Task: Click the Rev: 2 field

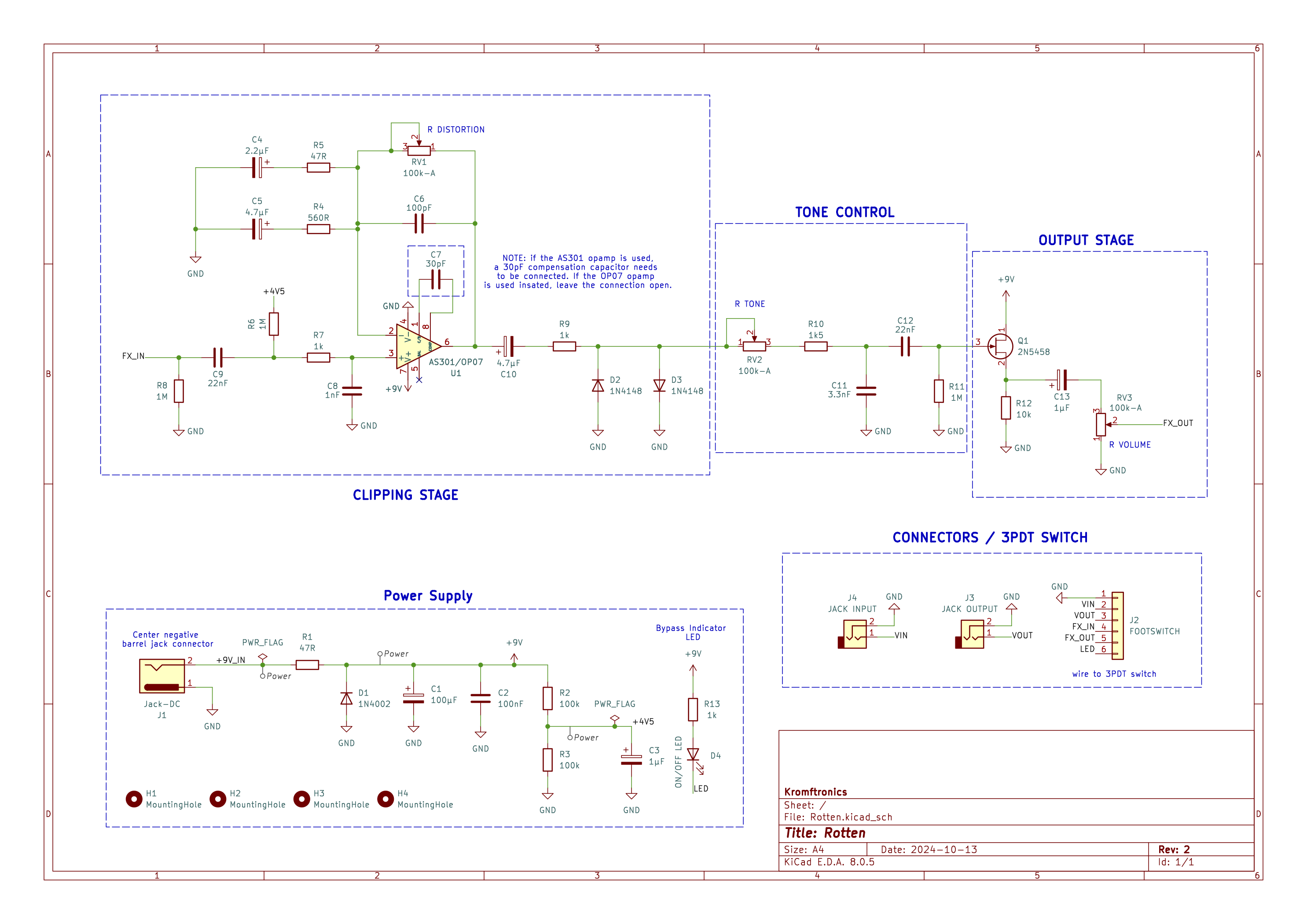Action: coord(1174,849)
